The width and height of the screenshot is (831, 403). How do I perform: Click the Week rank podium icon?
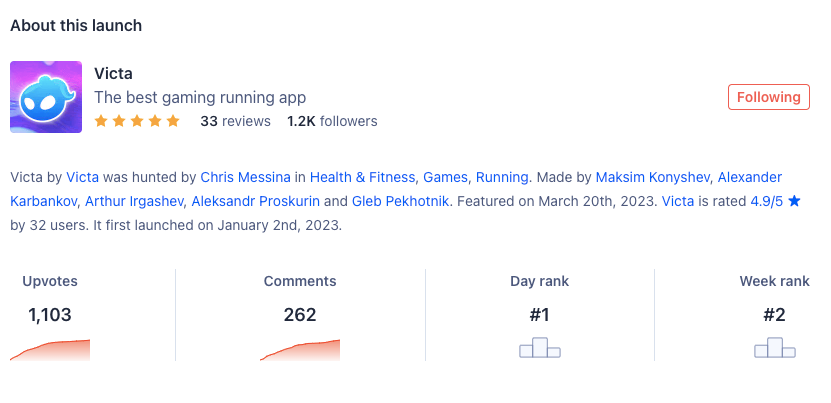pos(774,348)
